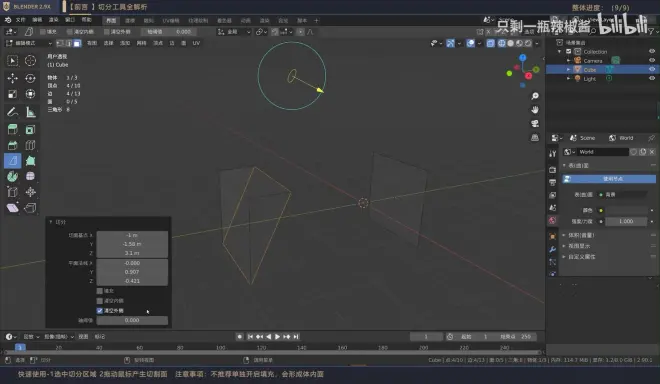This screenshot has height=384, width=660.
Task: Select the Extrude Region tool
Action: 13,130
